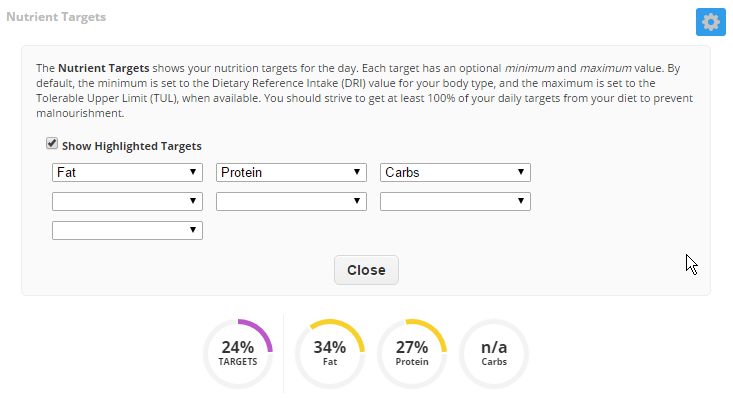Expand the empty dropdown below Protein
Image resolution: width=733 pixels, height=398 pixels.
pos(291,202)
